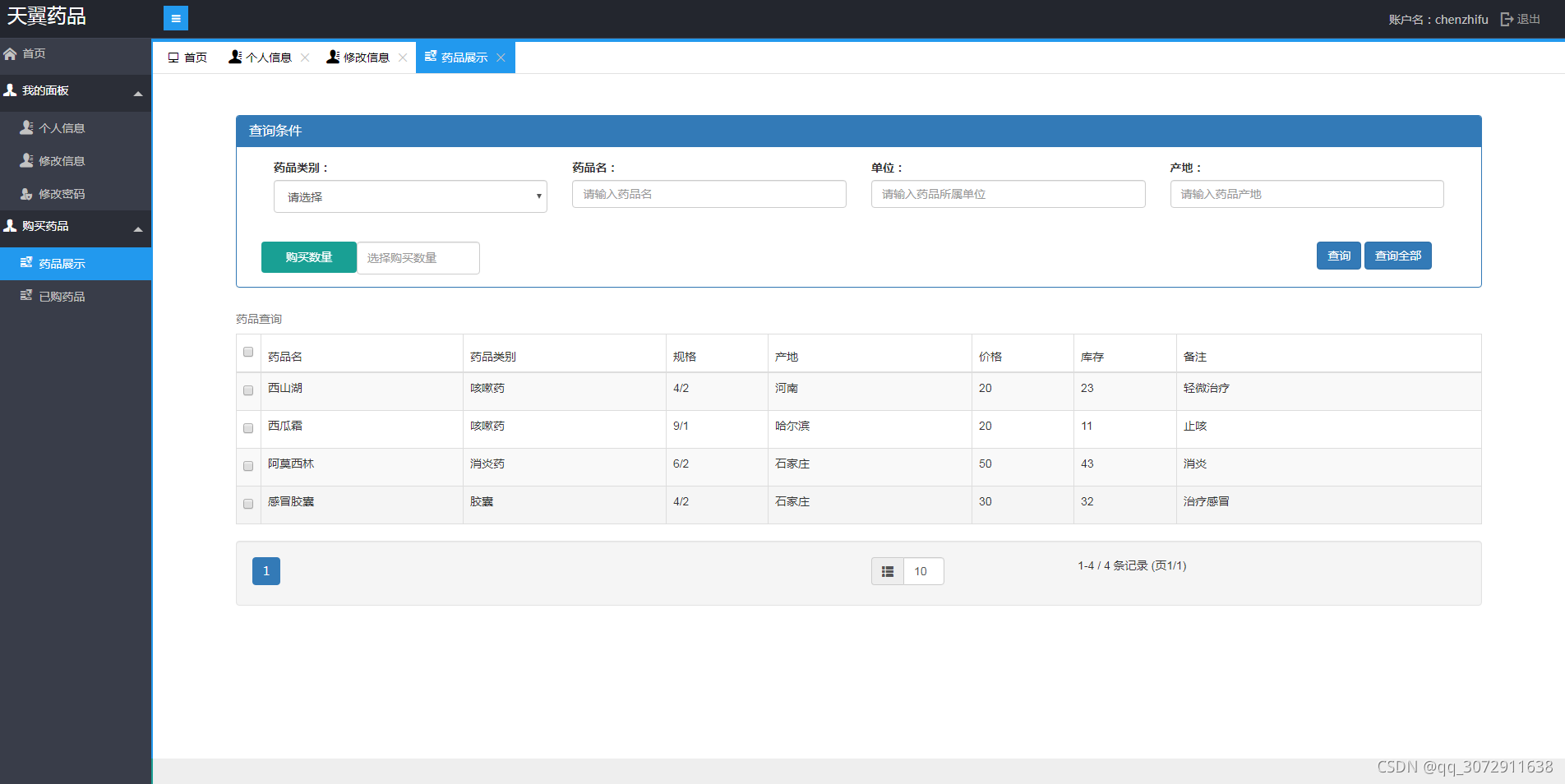Click the account name chenzhifu
This screenshot has height=784, width=1565.
pyautogui.click(x=1461, y=19)
